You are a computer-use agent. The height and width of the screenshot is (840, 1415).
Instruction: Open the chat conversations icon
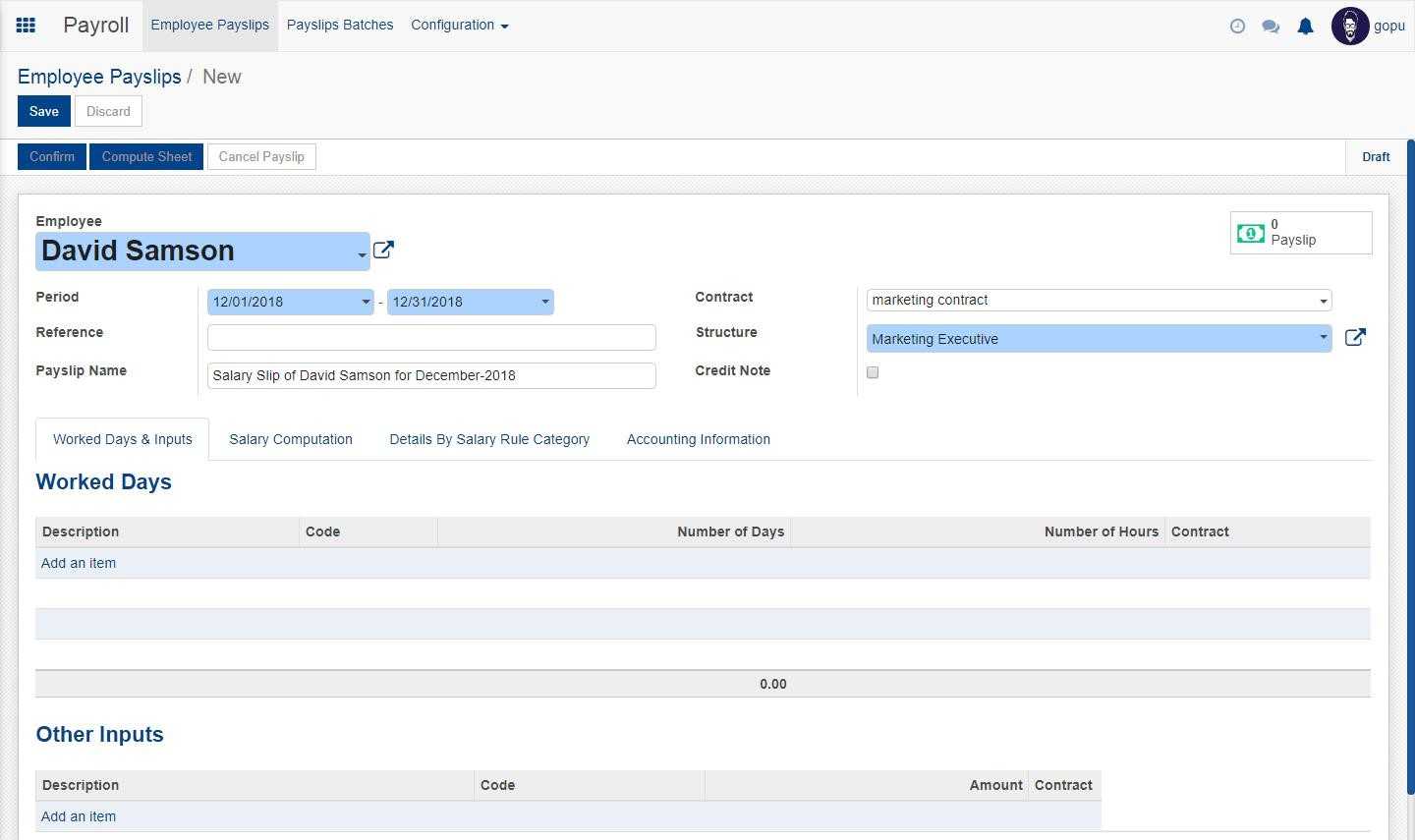(x=1271, y=27)
